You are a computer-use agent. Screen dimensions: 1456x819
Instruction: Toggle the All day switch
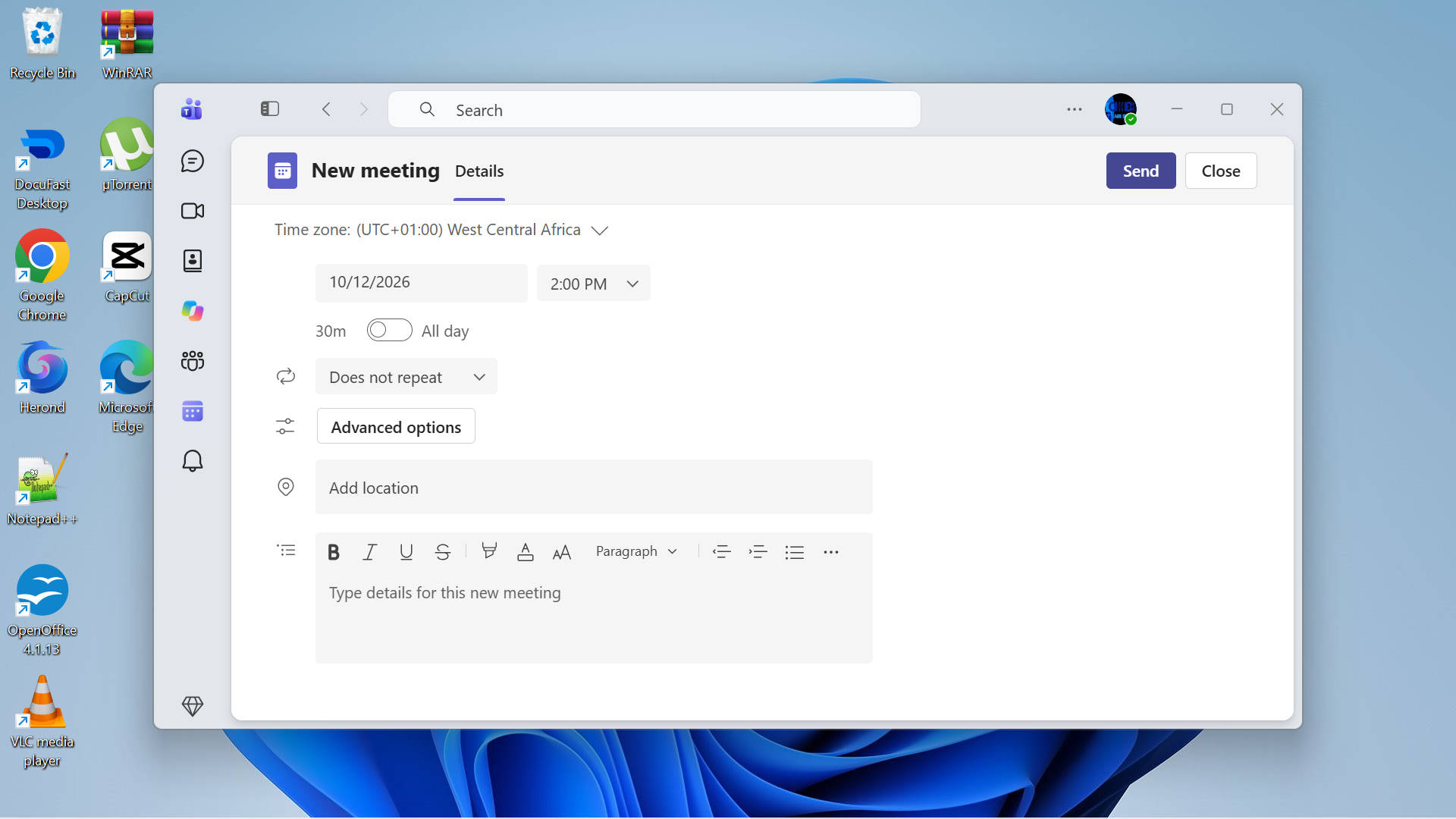click(x=390, y=330)
